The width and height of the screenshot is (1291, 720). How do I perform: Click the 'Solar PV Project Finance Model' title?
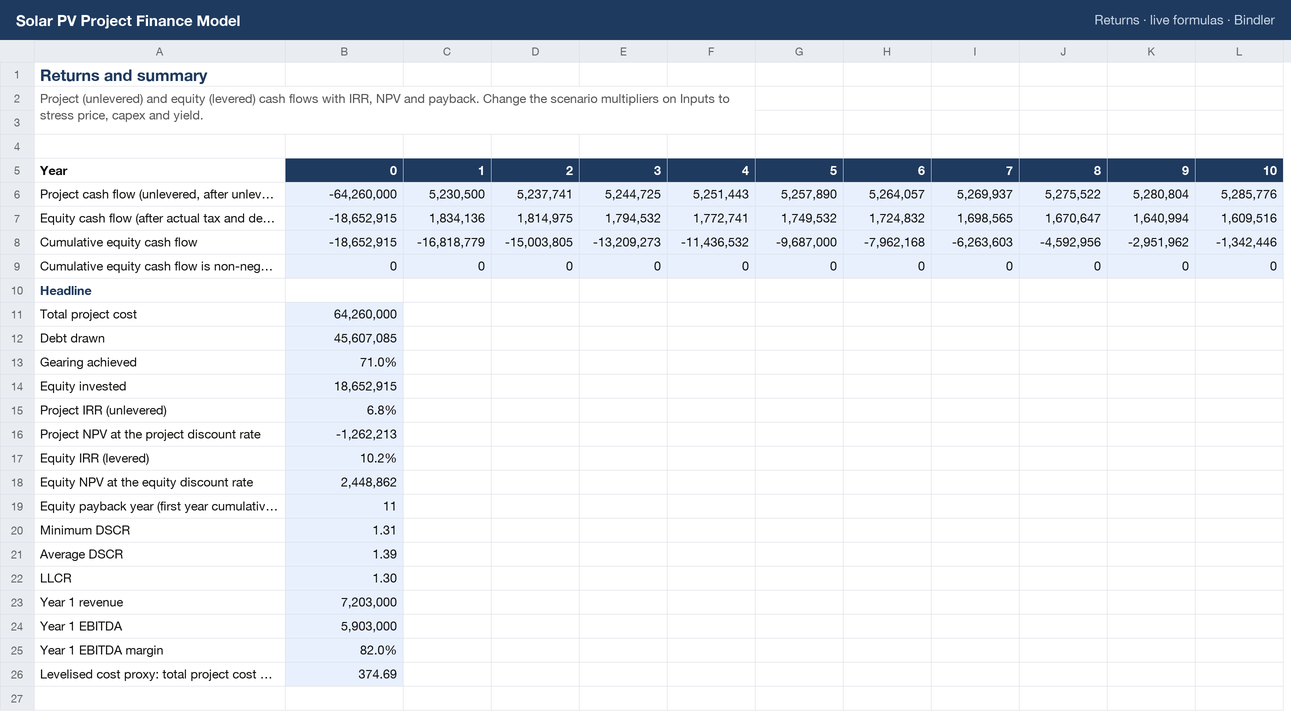(x=128, y=20)
